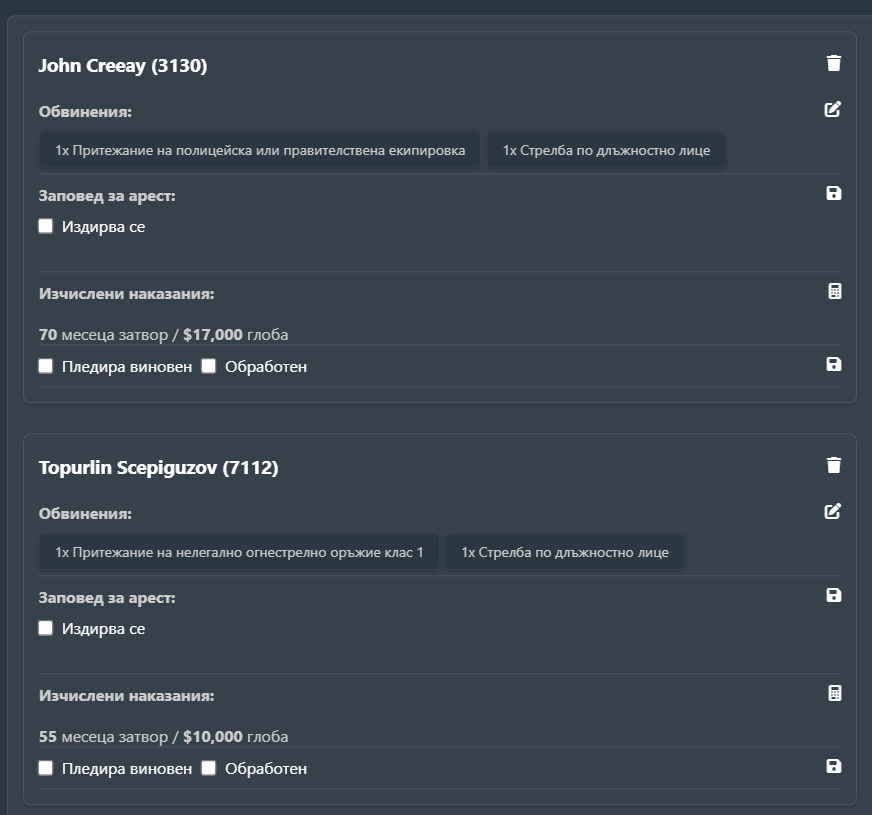Save John Creeay's arrest warrant section
872x815 pixels.
pos(834,193)
